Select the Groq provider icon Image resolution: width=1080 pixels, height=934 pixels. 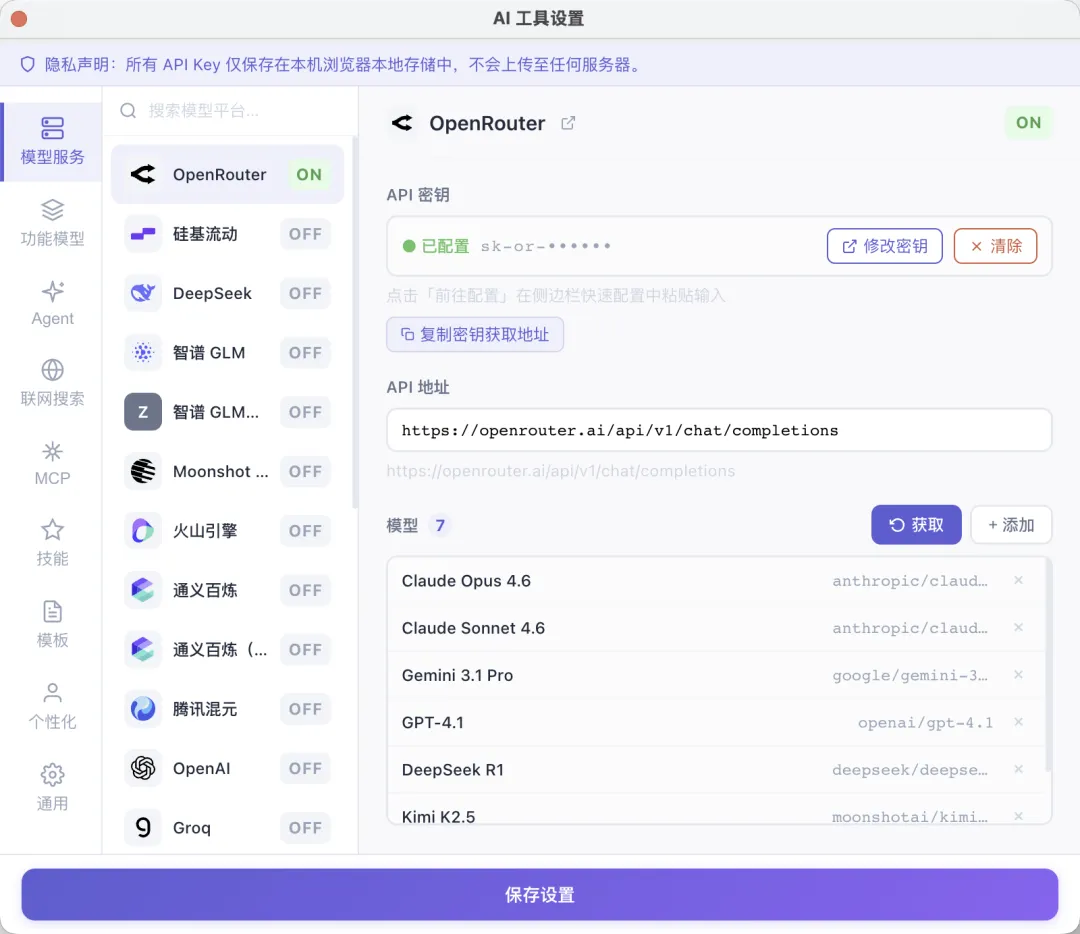point(143,827)
